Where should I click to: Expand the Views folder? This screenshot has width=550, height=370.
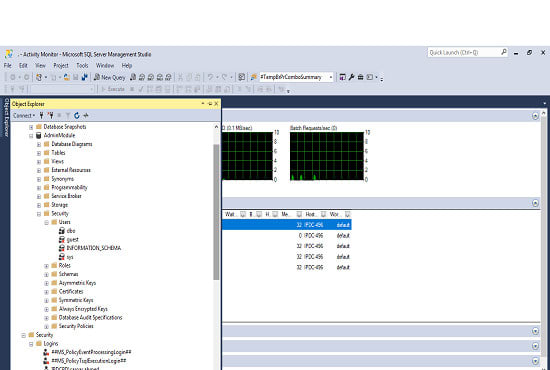[39, 162]
